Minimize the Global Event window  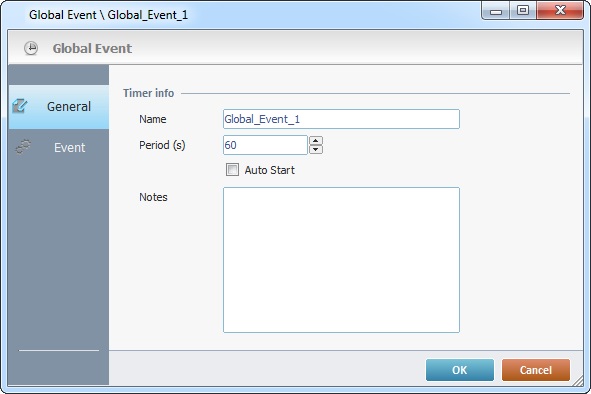pos(496,11)
